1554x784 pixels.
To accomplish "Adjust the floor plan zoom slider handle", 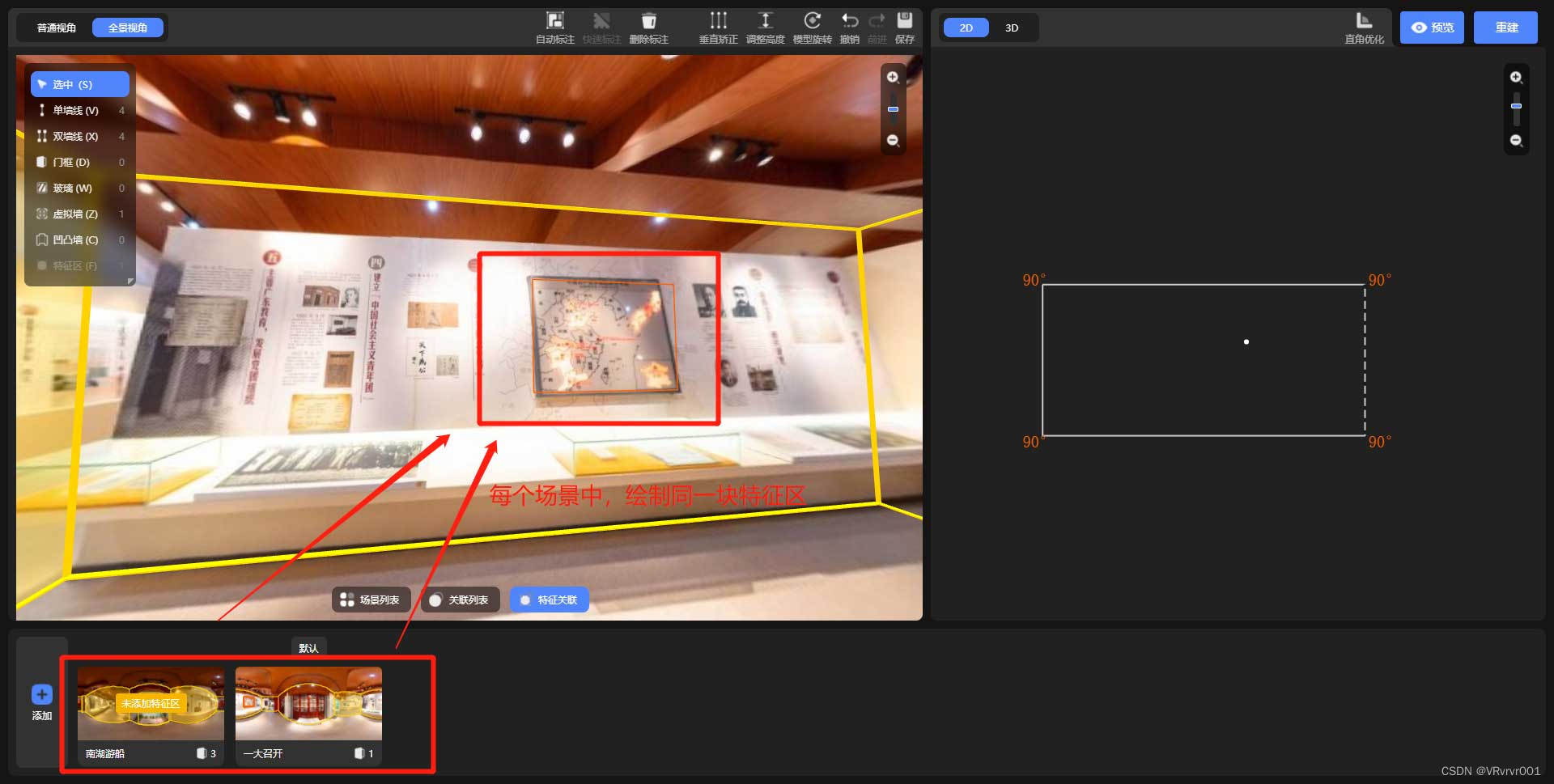I will click(x=1516, y=106).
